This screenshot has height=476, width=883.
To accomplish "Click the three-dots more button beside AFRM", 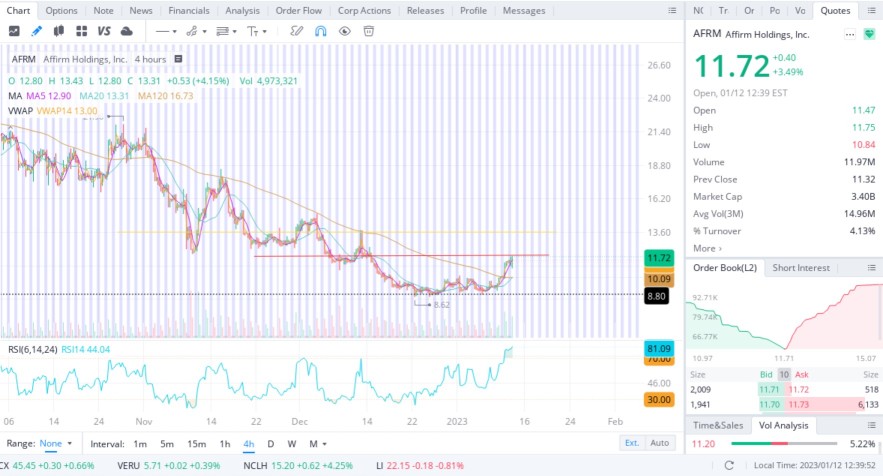I will pos(850,35).
